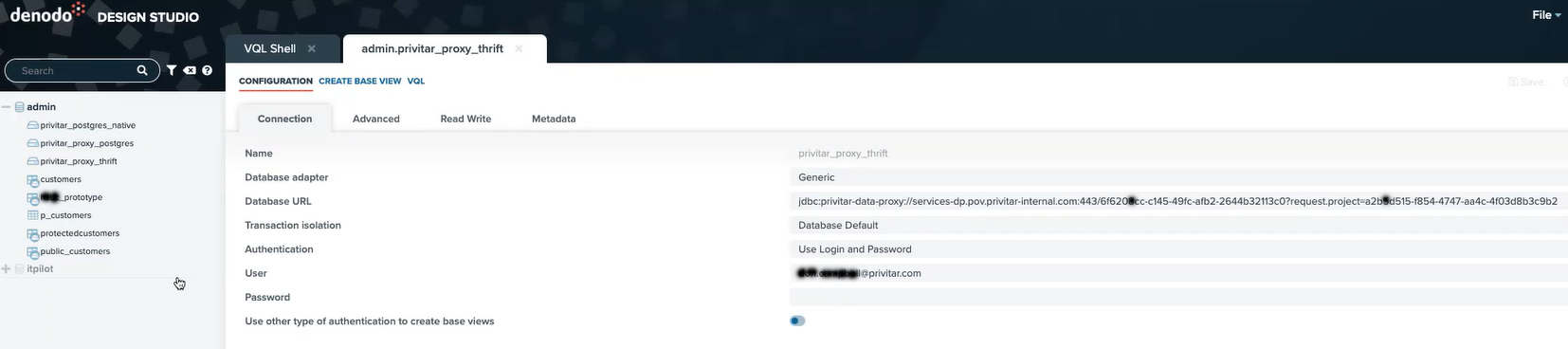Viewport: 1568px width, 349px height.
Task: Click the customers view icon
Action: coord(32,179)
